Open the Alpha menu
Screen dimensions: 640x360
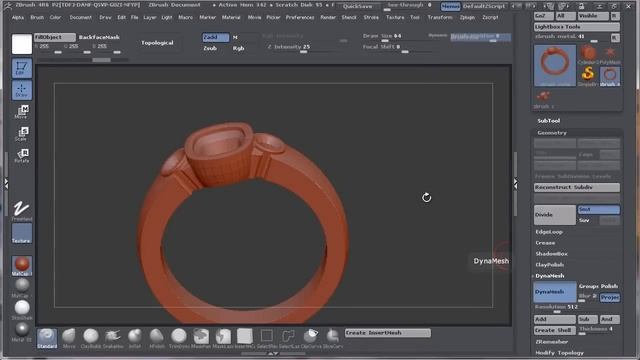pyautogui.click(x=18, y=18)
